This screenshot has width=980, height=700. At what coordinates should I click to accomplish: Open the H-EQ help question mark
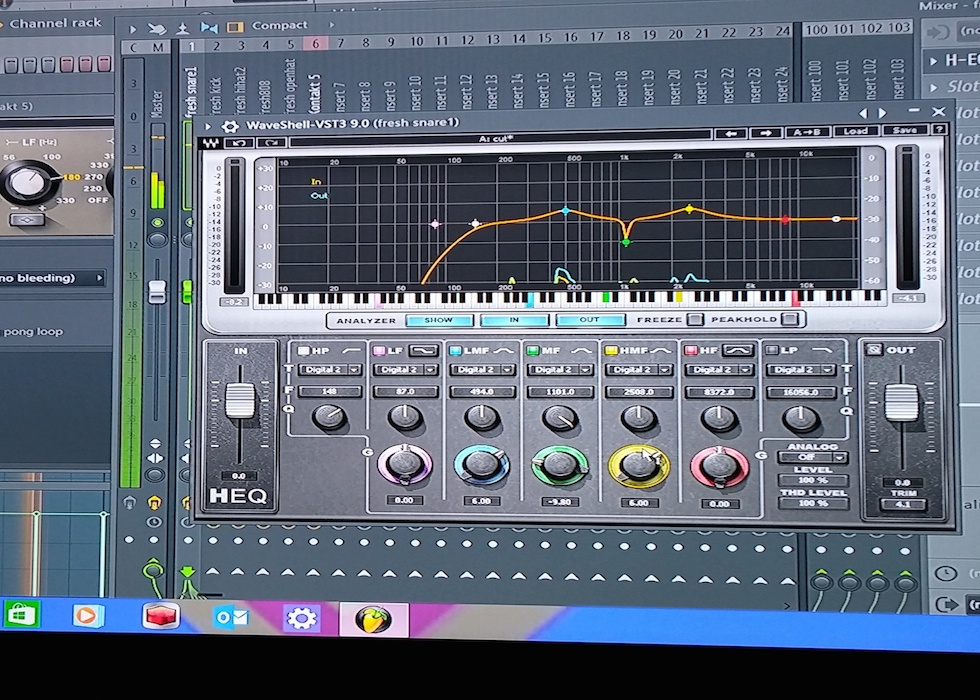pyautogui.click(x=939, y=129)
